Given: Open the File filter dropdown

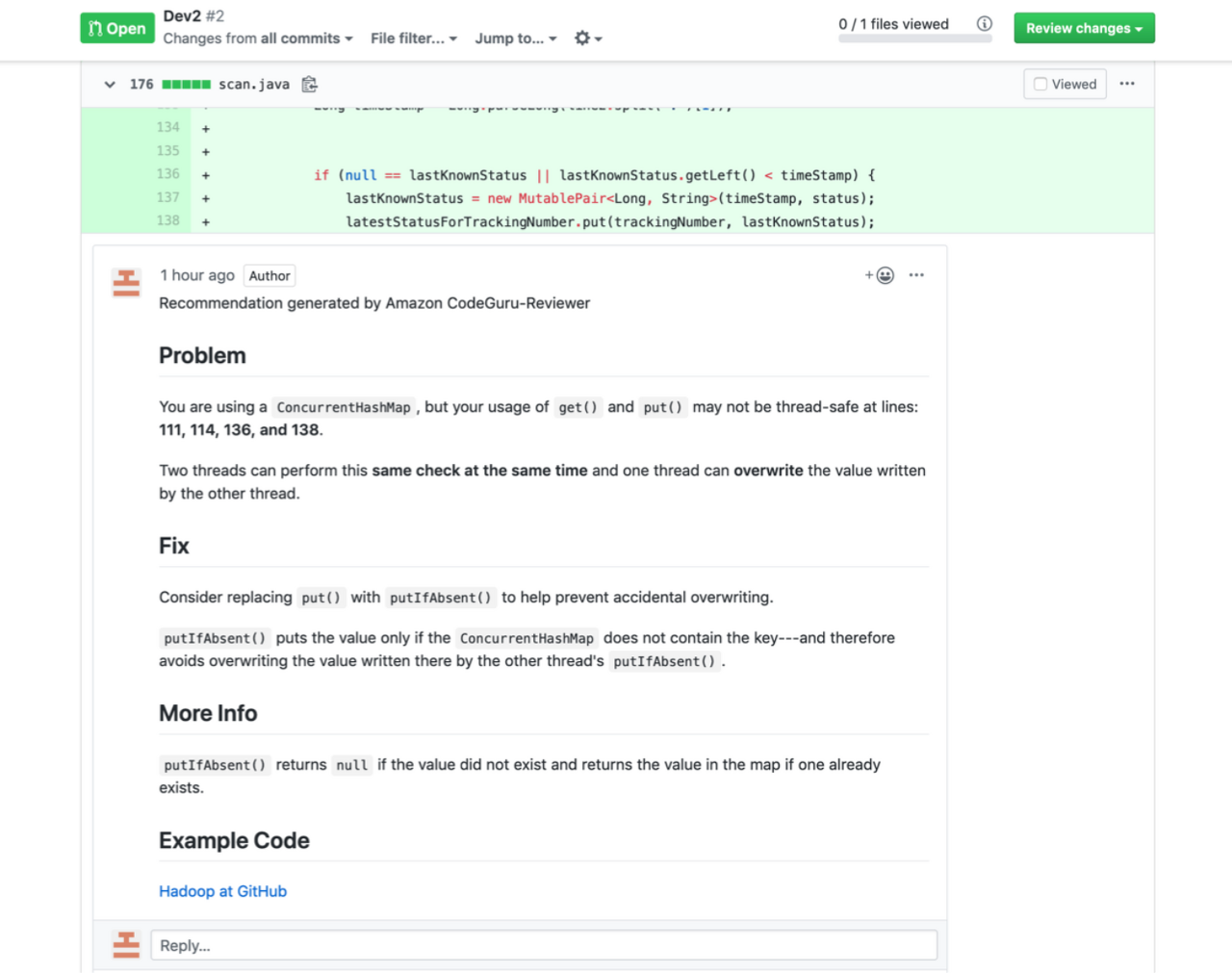Looking at the screenshot, I should (414, 38).
